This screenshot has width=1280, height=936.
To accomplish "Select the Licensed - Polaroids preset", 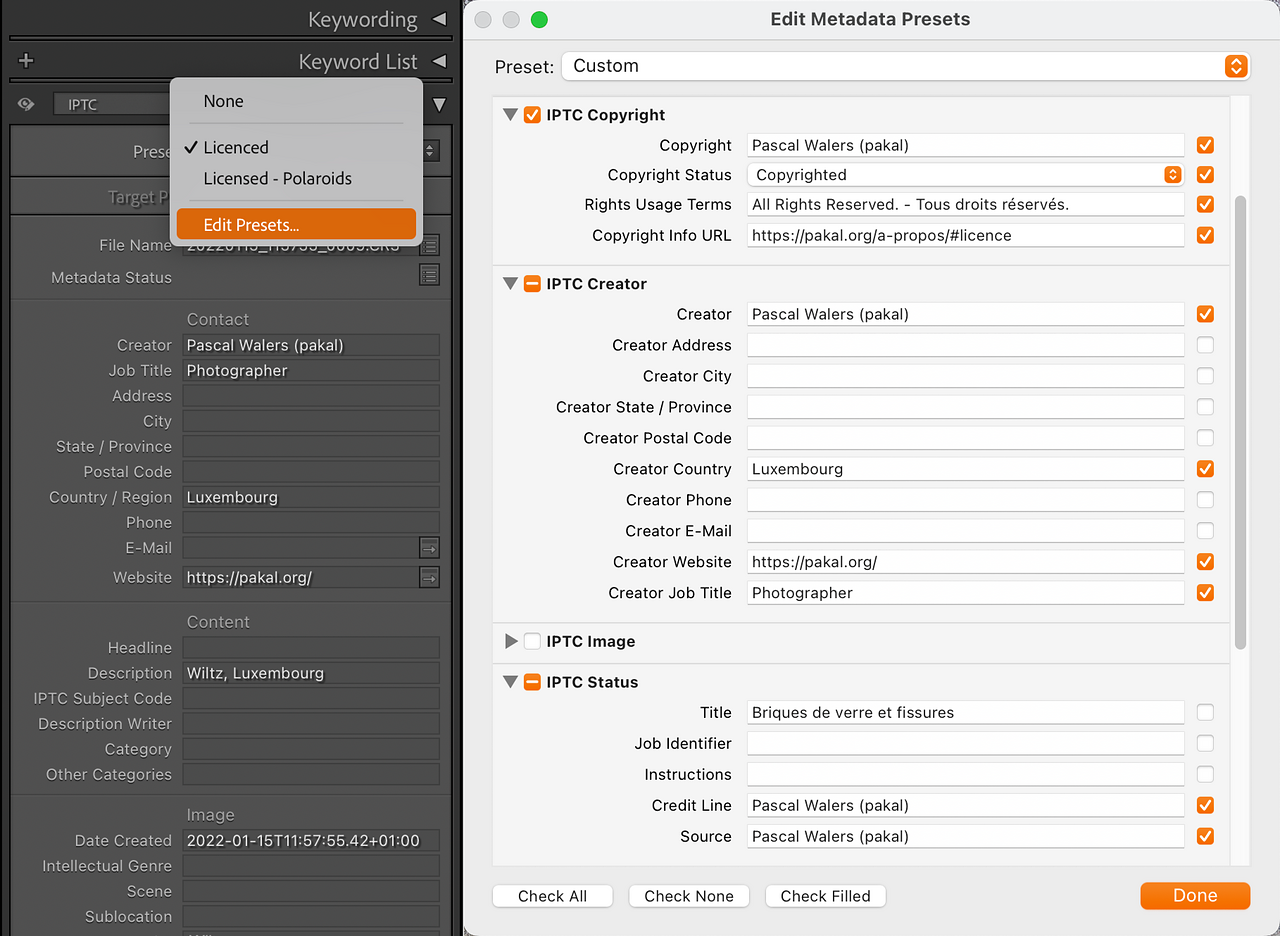I will tap(277, 179).
